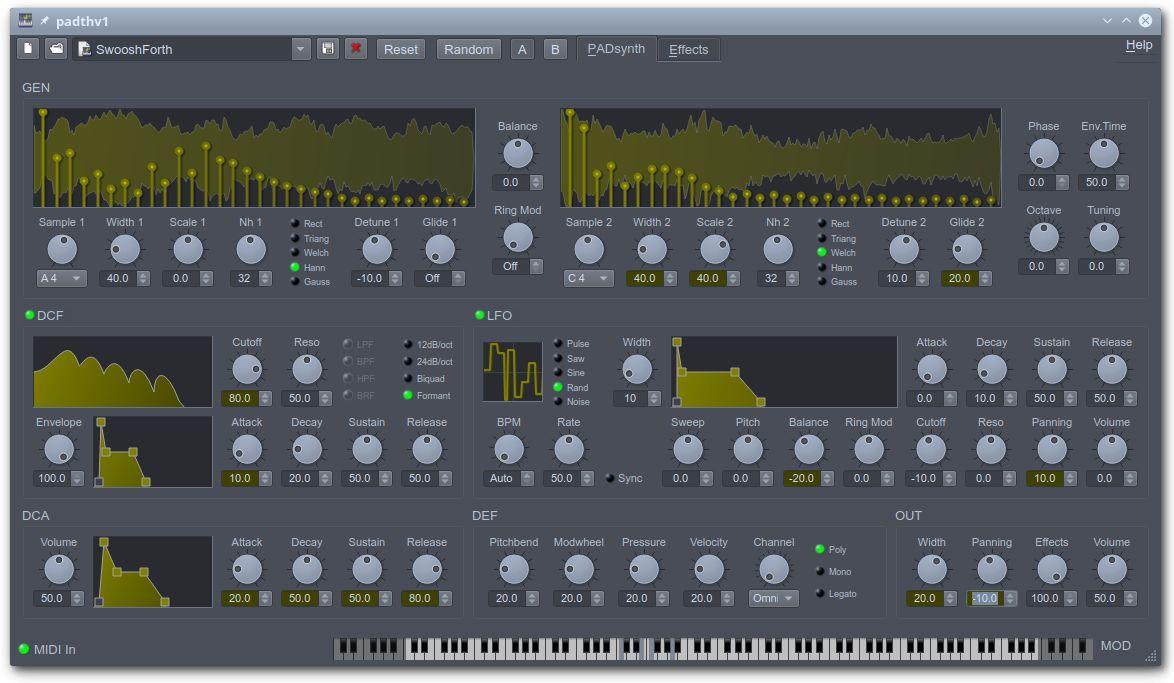
Task: Toggle the DCF enable LED
Action: point(30,315)
